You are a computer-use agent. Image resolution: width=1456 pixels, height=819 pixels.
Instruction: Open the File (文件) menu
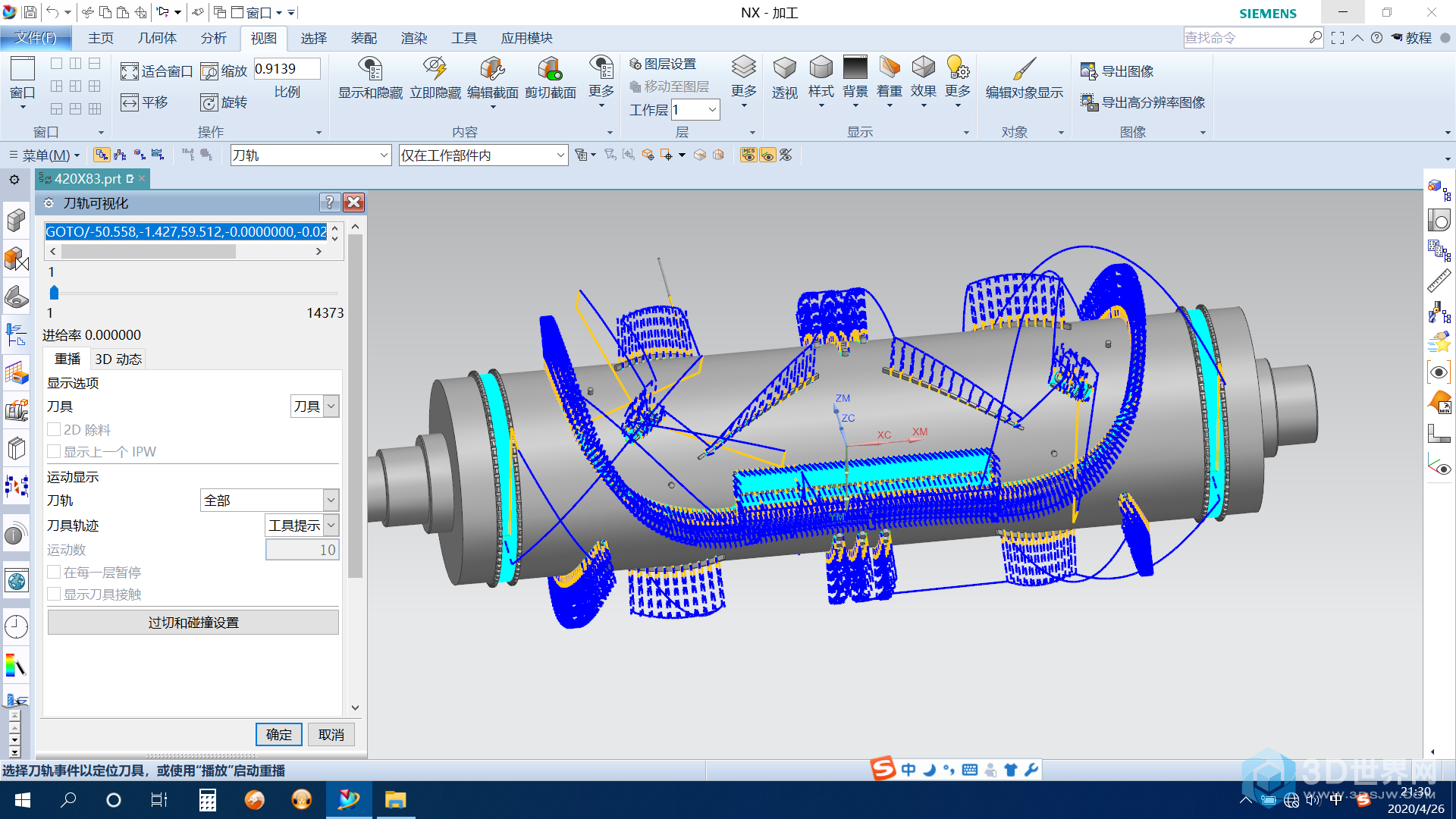(36, 38)
